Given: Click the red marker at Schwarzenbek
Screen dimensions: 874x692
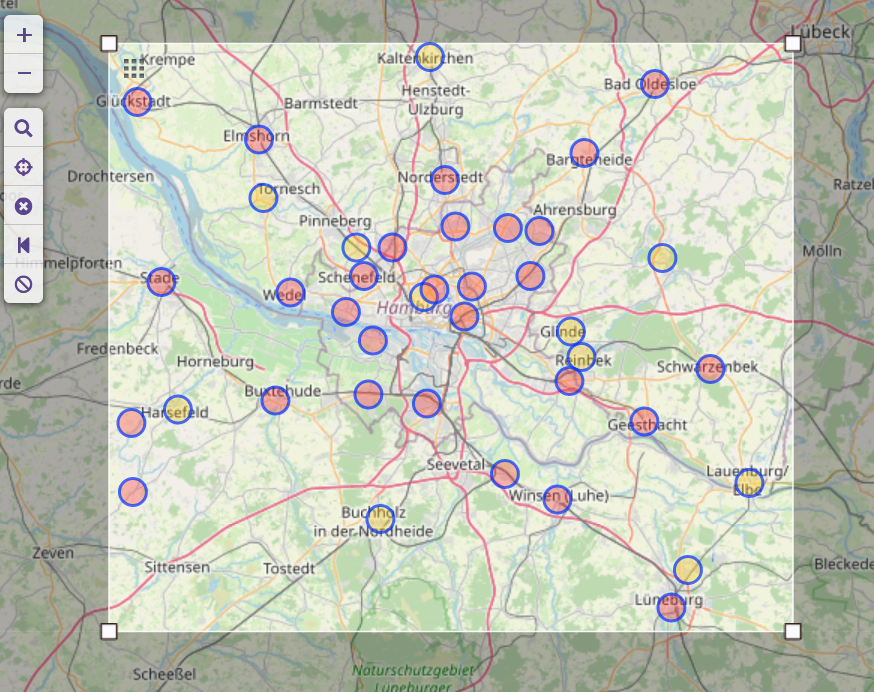Looking at the screenshot, I should coord(710,369).
